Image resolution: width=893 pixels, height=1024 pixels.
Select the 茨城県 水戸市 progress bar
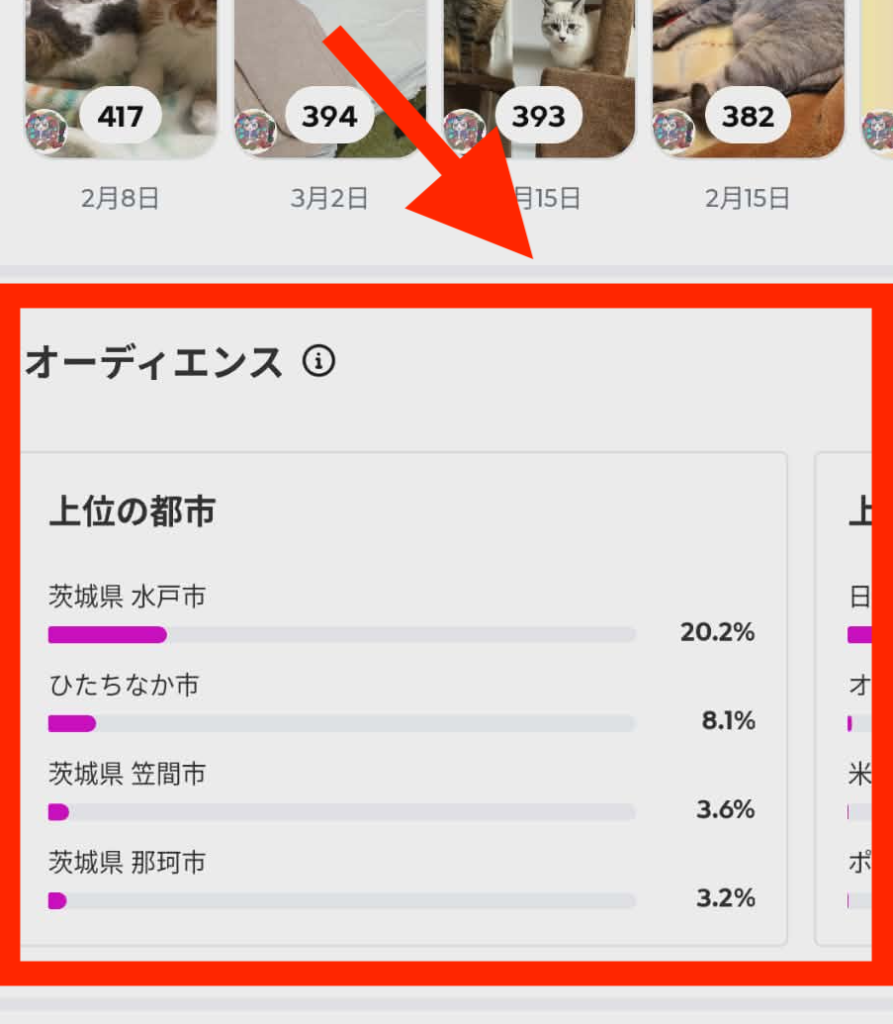341,634
